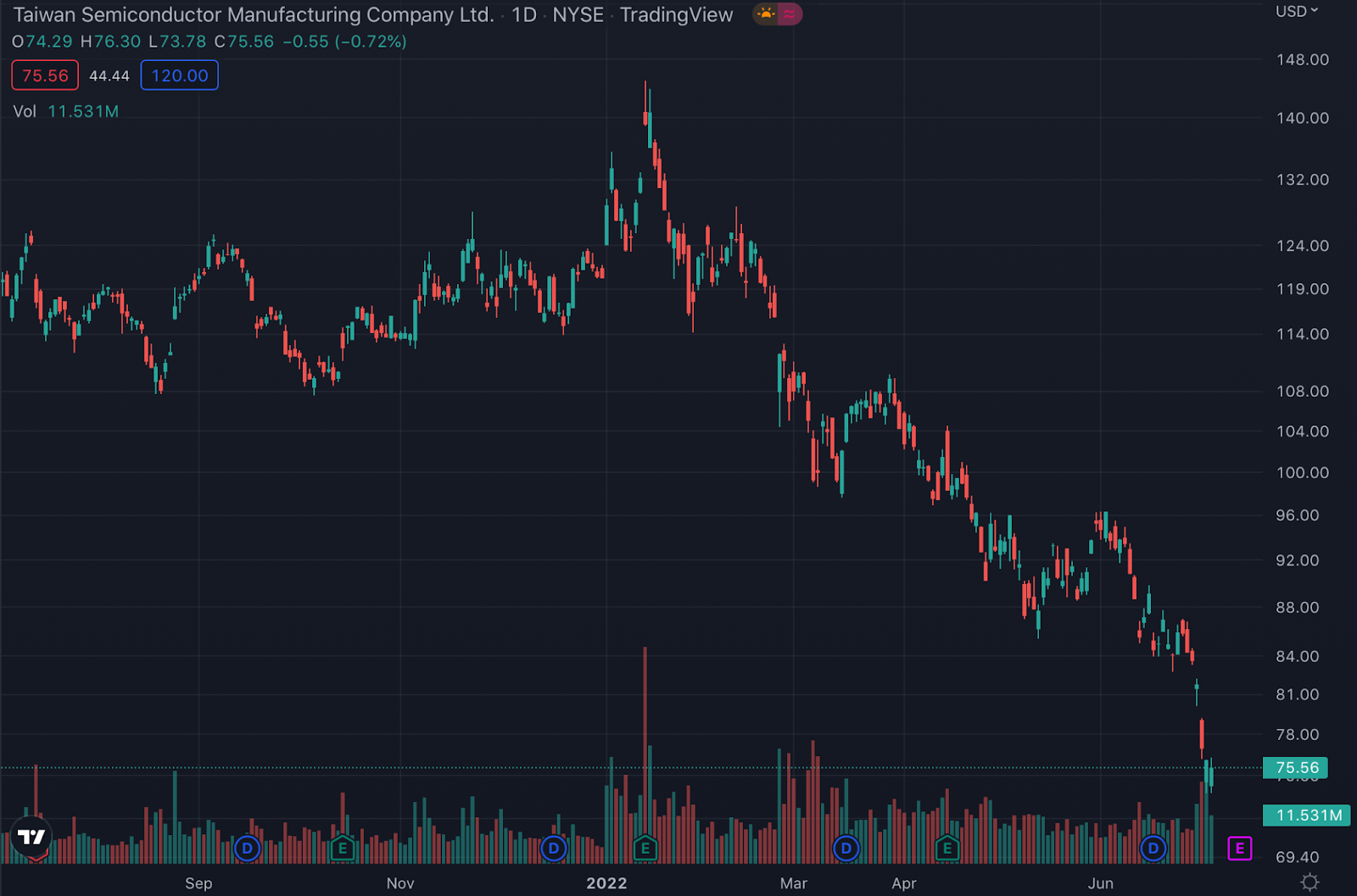Click the 2022 time axis label
1357x896 pixels.
[606, 883]
